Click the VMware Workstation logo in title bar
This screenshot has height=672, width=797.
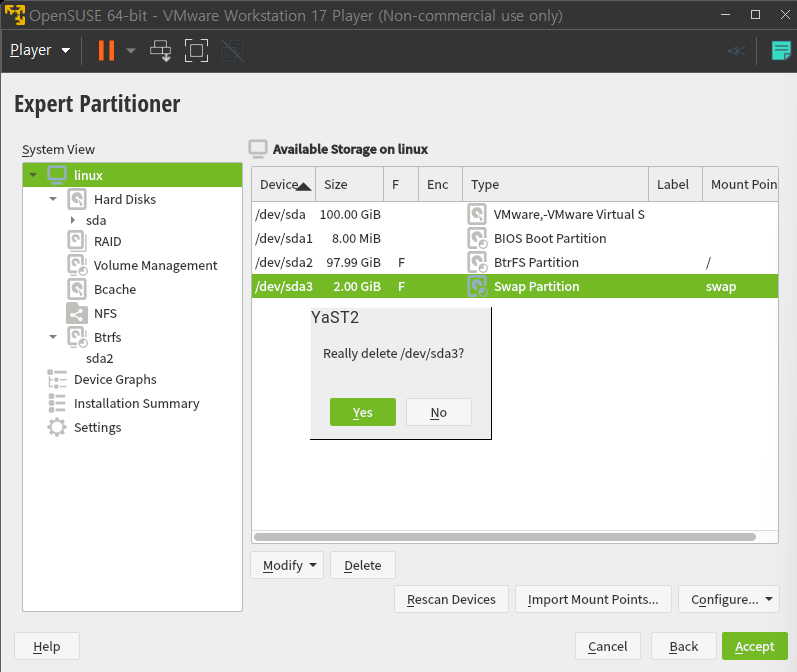point(14,15)
